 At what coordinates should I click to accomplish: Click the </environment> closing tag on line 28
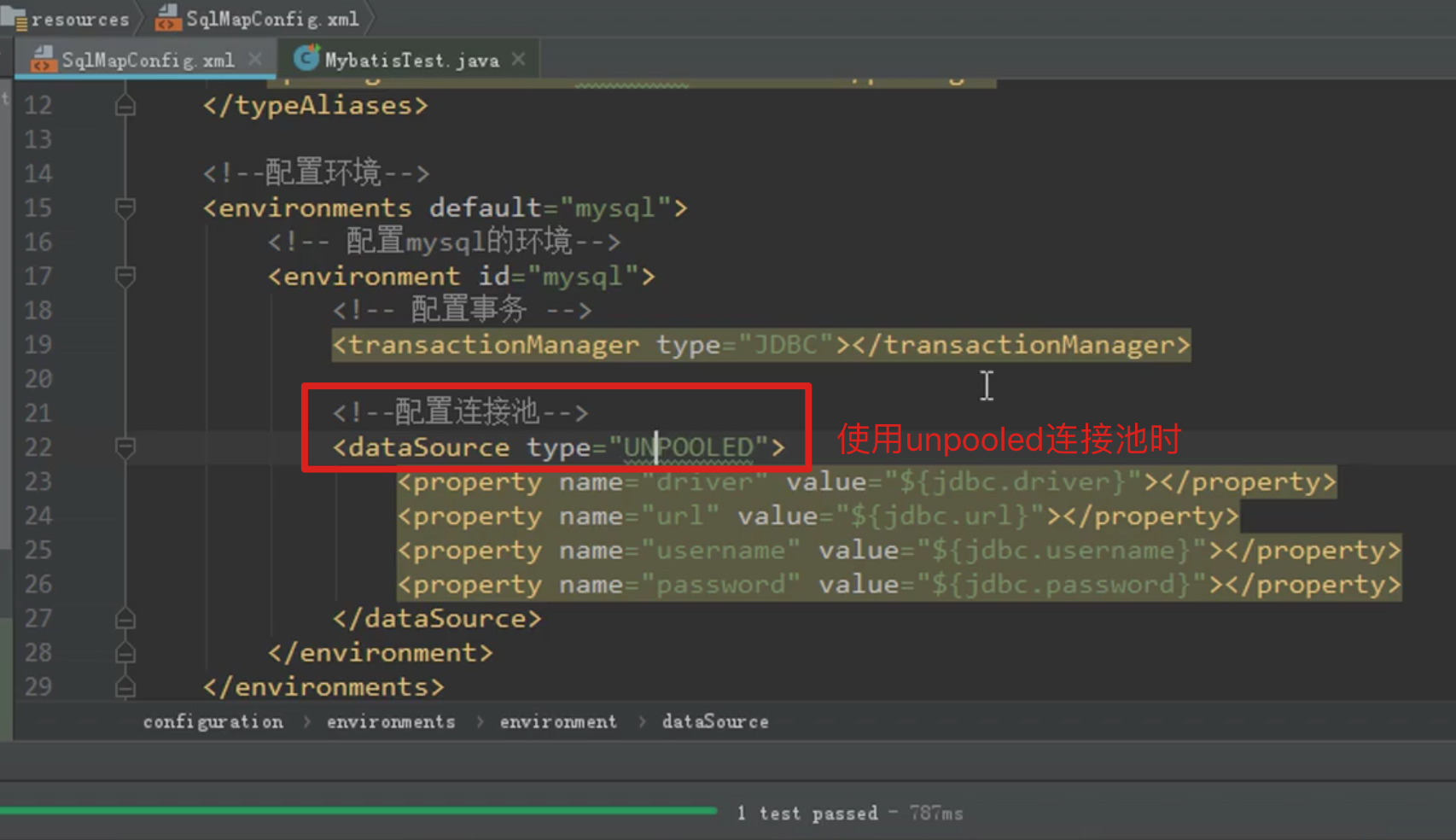[x=380, y=652]
